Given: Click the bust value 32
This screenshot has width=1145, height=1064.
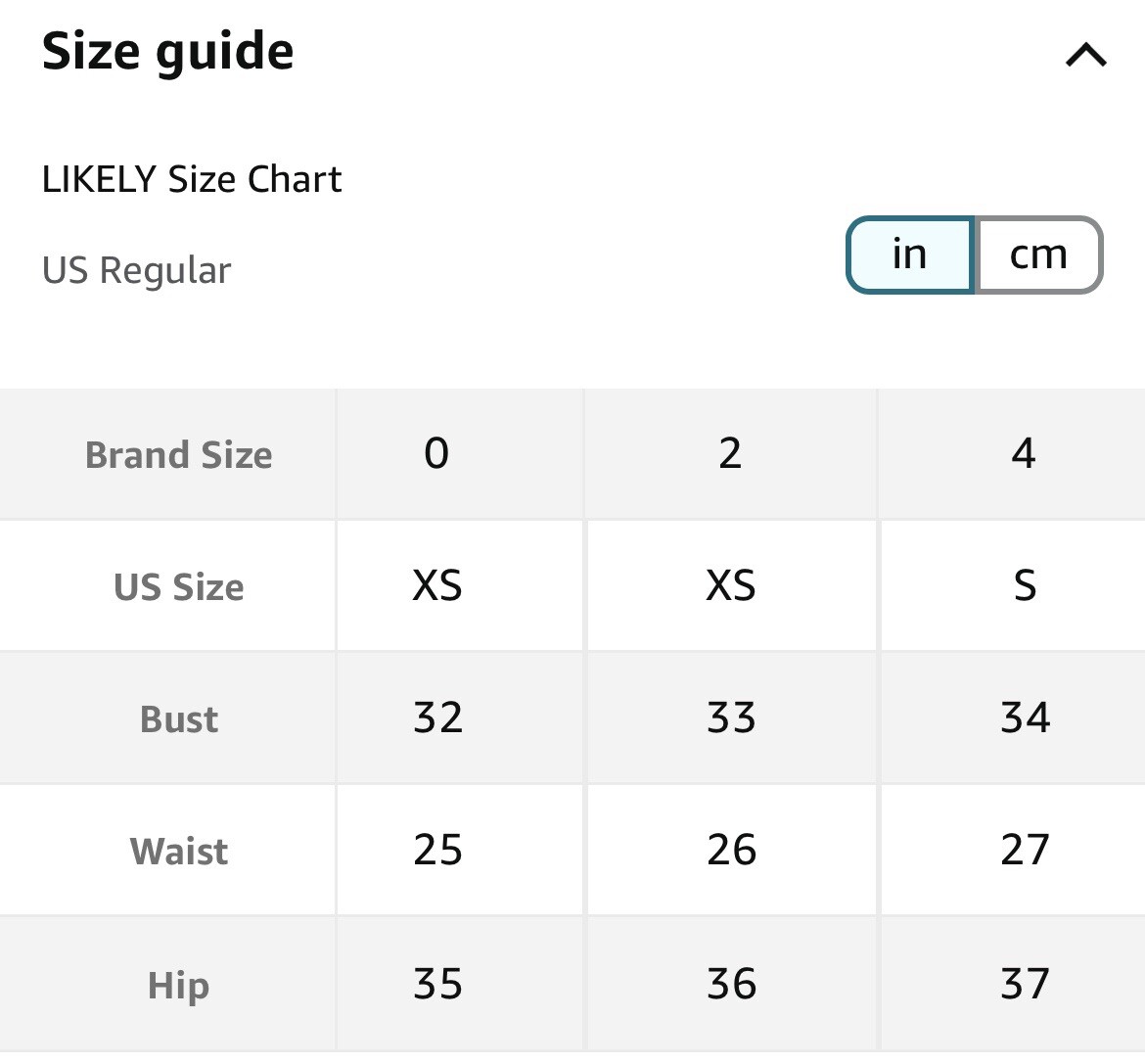Looking at the screenshot, I should [438, 717].
